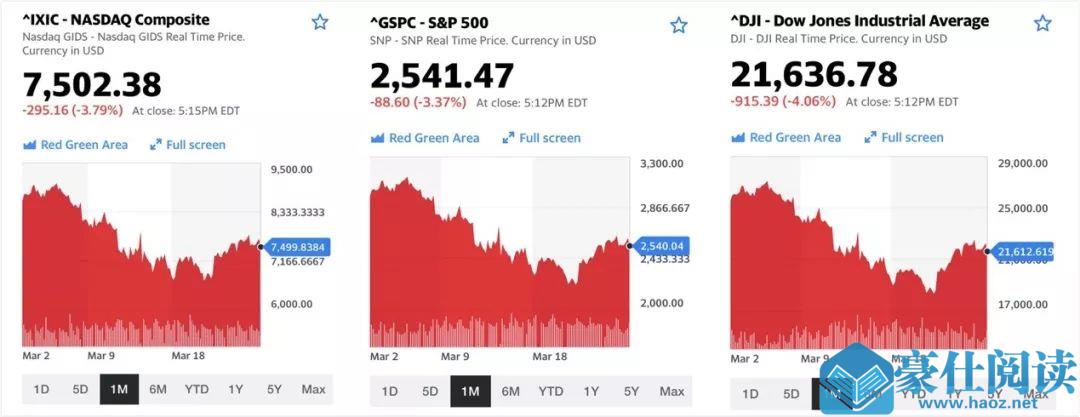Select 5Y range on S&P 500 chart
The width and height of the screenshot is (1080, 417).
pyautogui.click(x=632, y=391)
